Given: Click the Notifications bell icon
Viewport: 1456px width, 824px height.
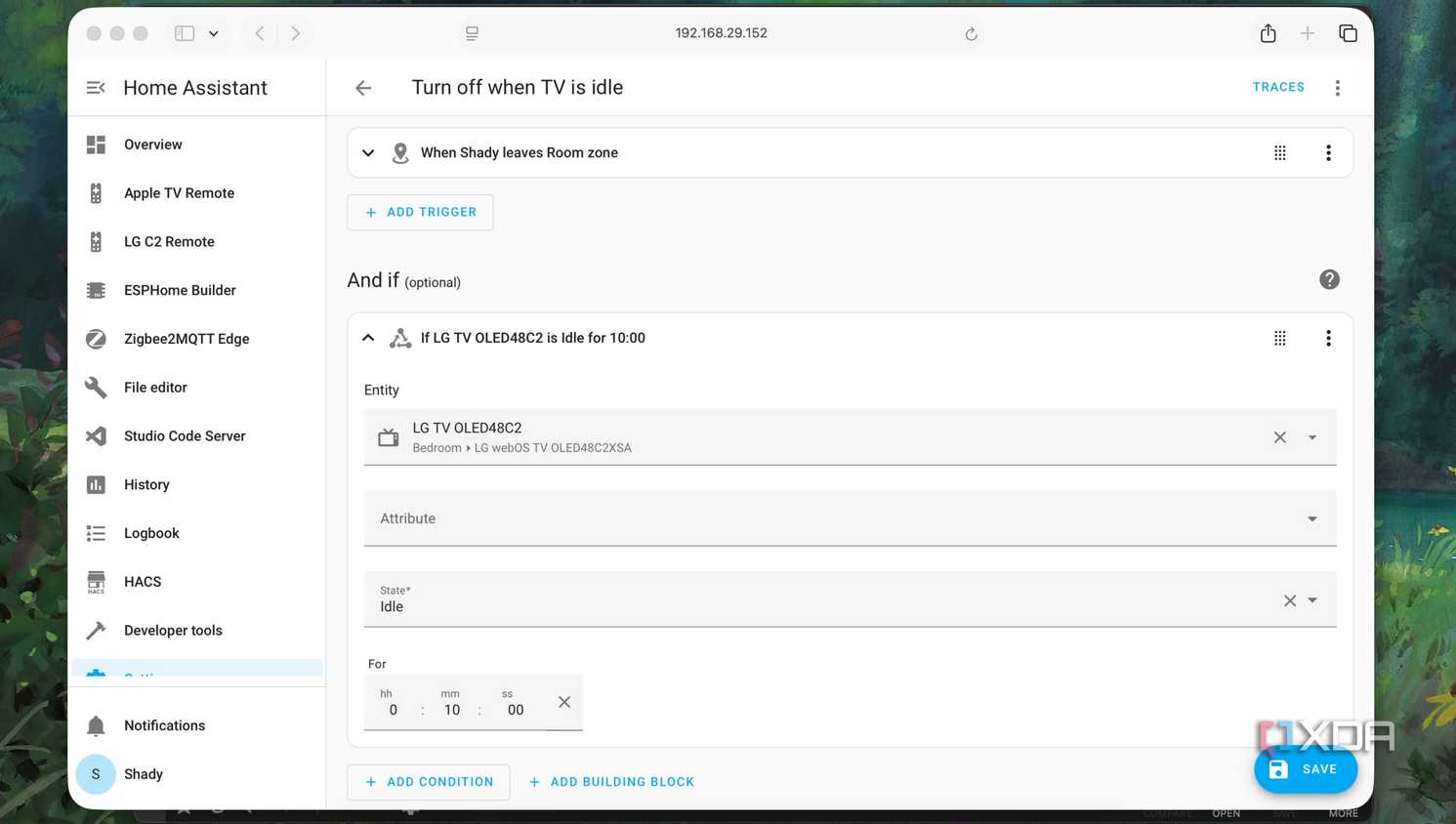Looking at the screenshot, I should pos(96,725).
